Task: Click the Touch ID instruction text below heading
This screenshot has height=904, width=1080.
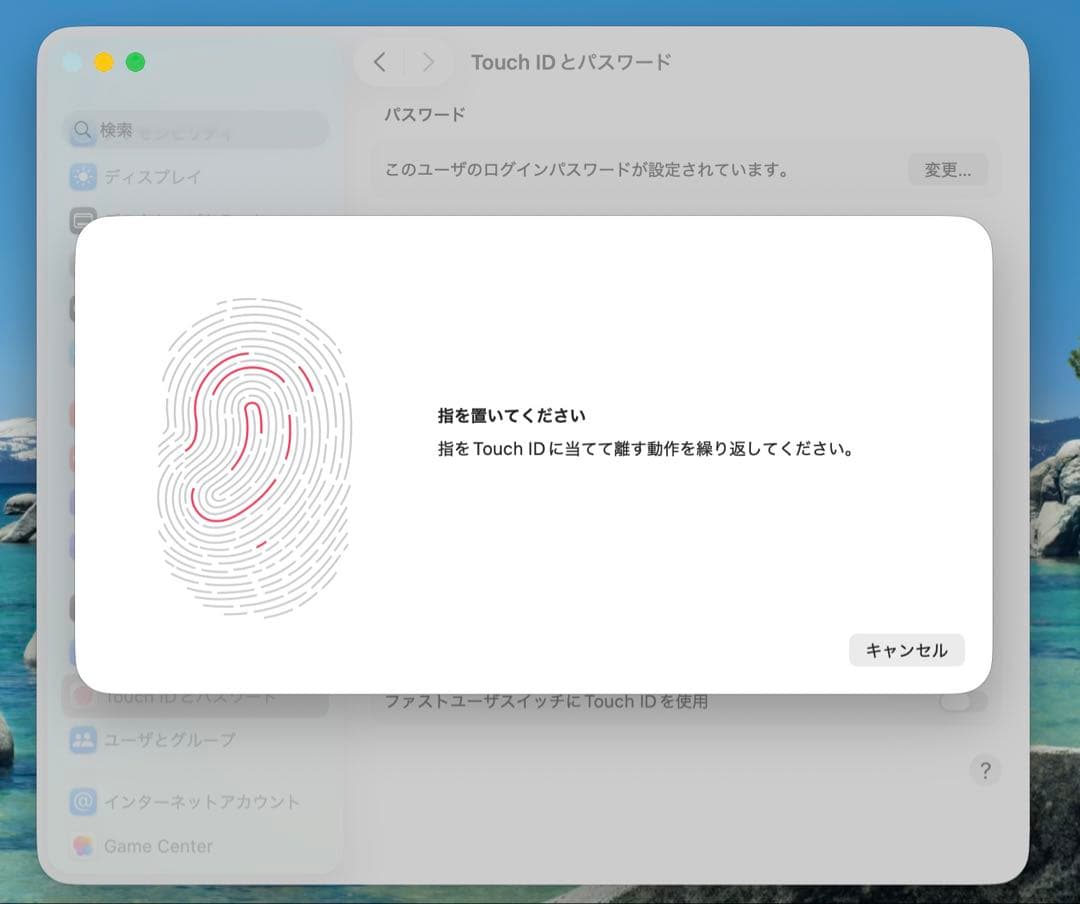Action: click(x=647, y=449)
